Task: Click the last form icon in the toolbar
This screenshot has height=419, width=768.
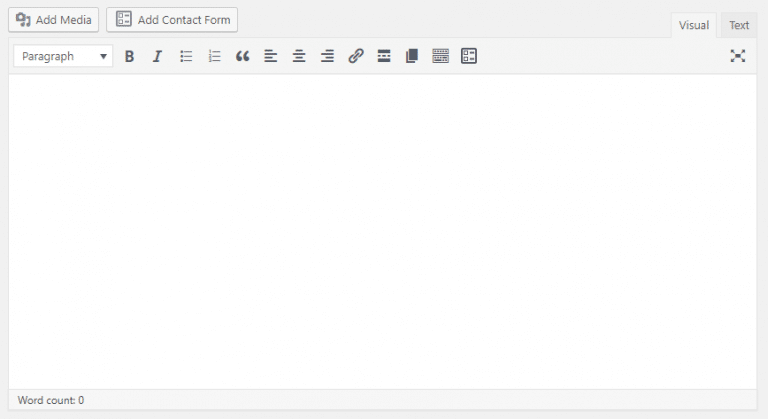Action: click(x=469, y=57)
